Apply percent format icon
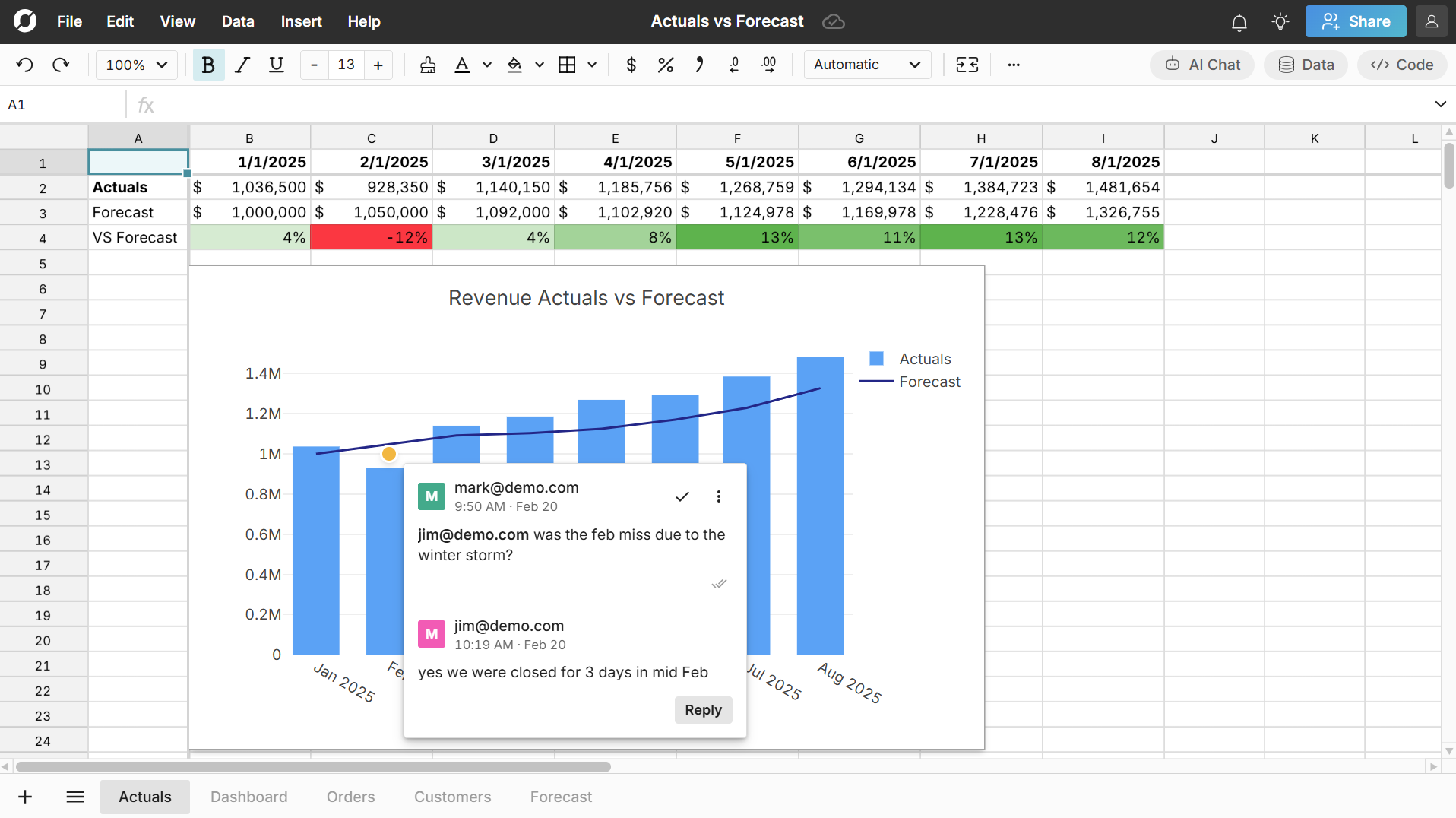The image size is (1456, 818). pyautogui.click(x=666, y=65)
